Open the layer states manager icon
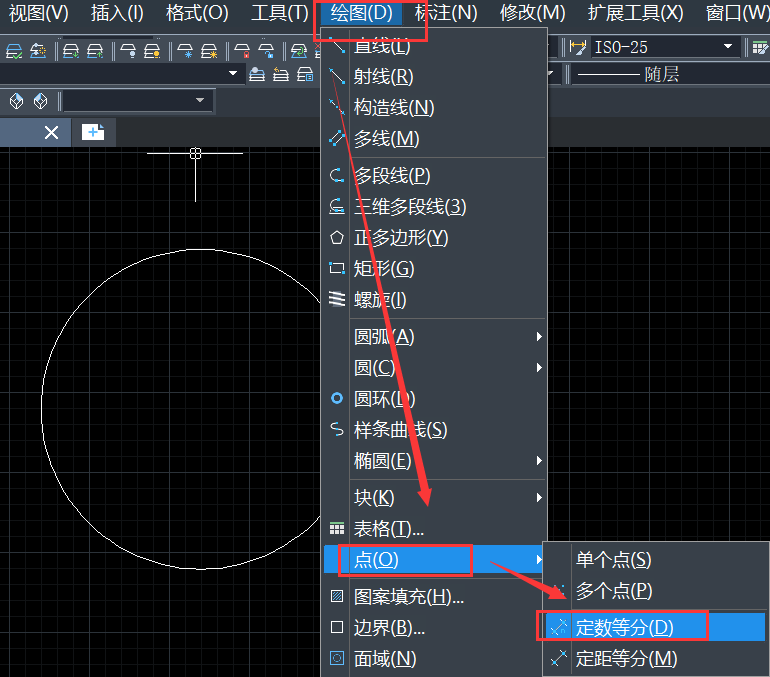Screen dimensions: 770x677 click(x=305, y=74)
